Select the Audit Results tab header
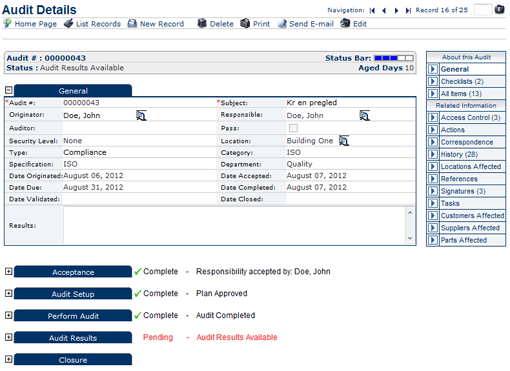Image resolution: width=510 pixels, height=371 pixels. point(73,338)
